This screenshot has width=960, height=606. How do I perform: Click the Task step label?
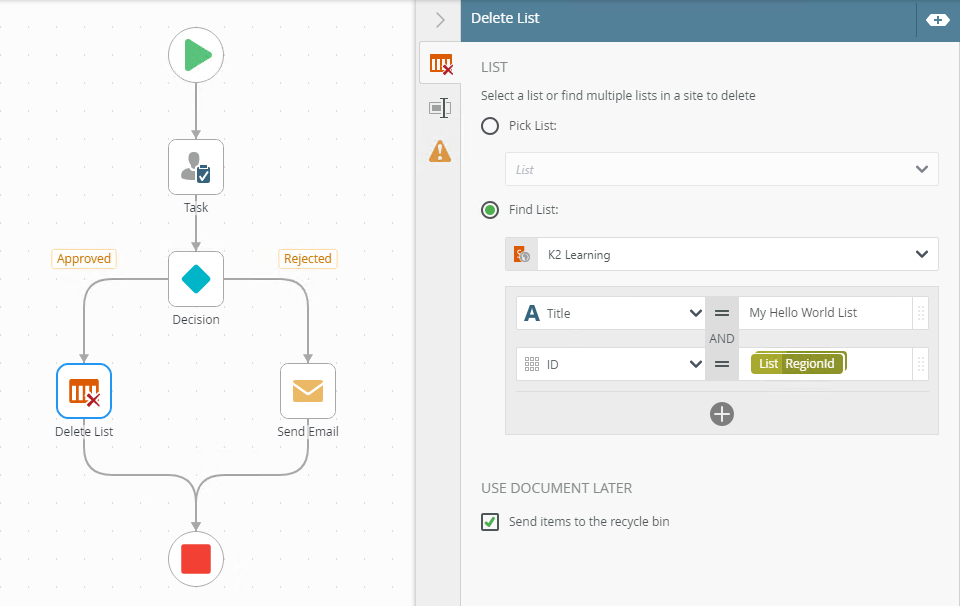pos(196,208)
